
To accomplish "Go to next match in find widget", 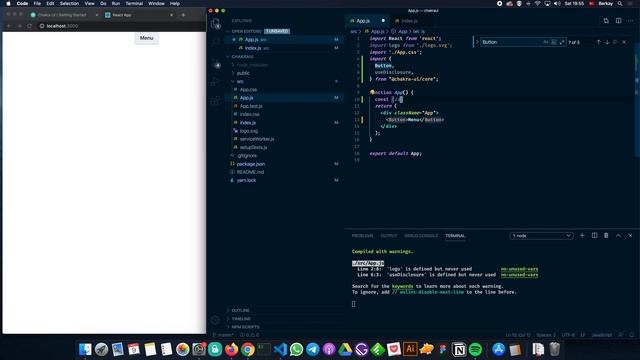I will pos(607,42).
